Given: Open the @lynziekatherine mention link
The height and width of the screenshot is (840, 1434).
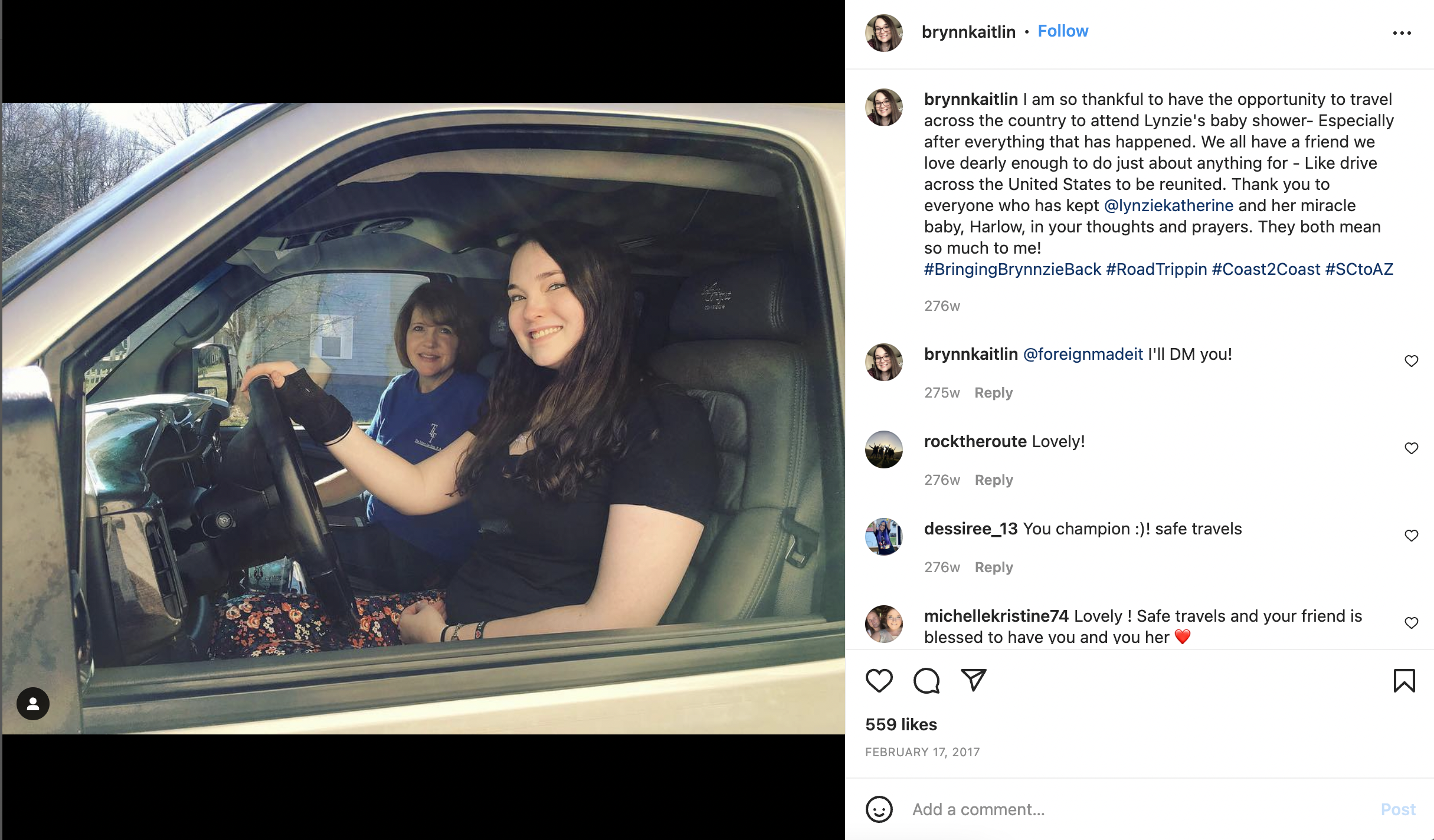Looking at the screenshot, I should coord(1168,205).
